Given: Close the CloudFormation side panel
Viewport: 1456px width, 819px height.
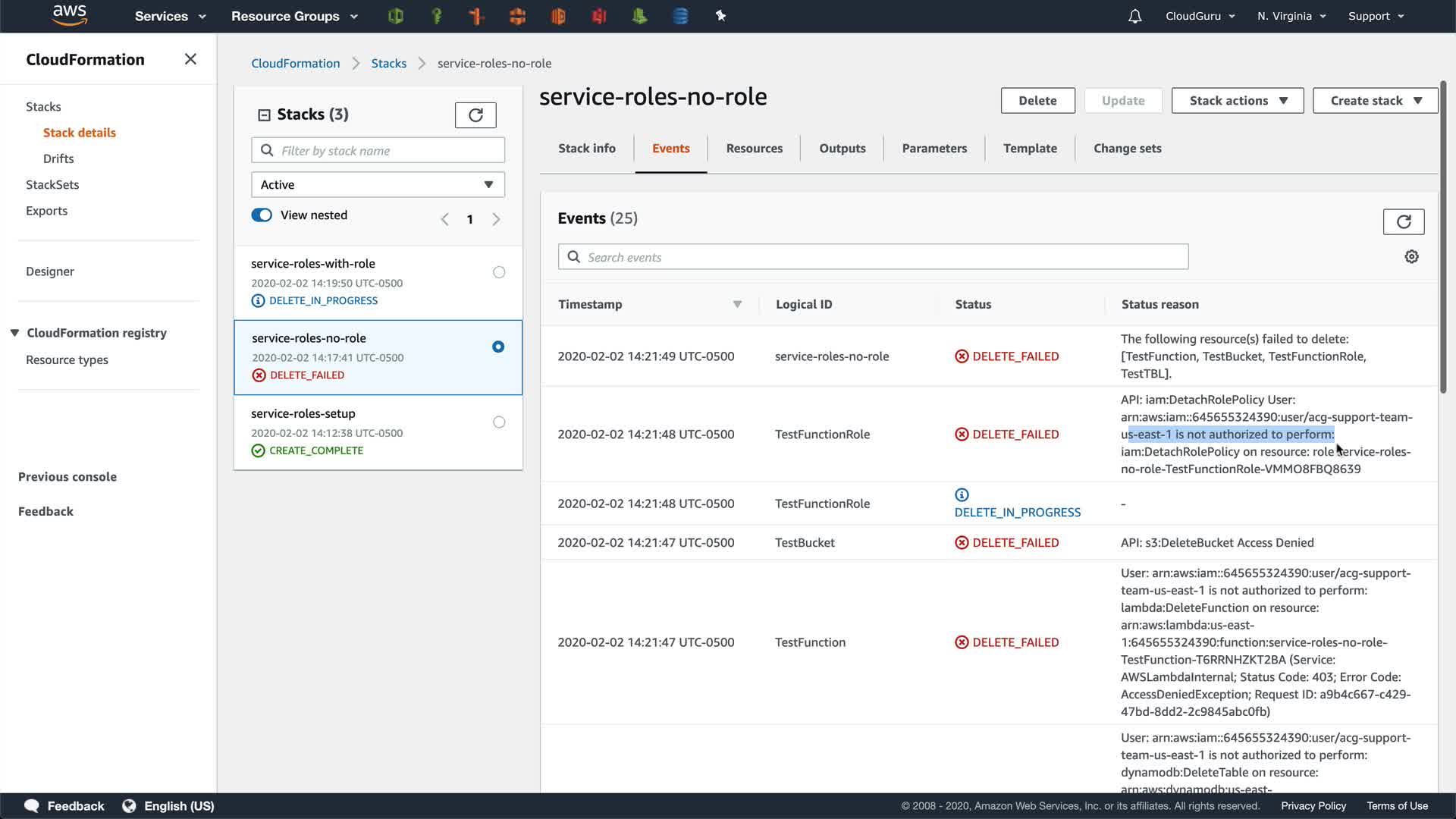Looking at the screenshot, I should (x=190, y=59).
